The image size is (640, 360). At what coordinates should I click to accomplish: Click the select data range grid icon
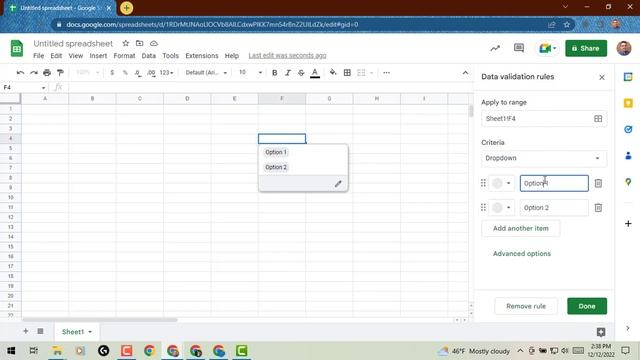tap(598, 119)
